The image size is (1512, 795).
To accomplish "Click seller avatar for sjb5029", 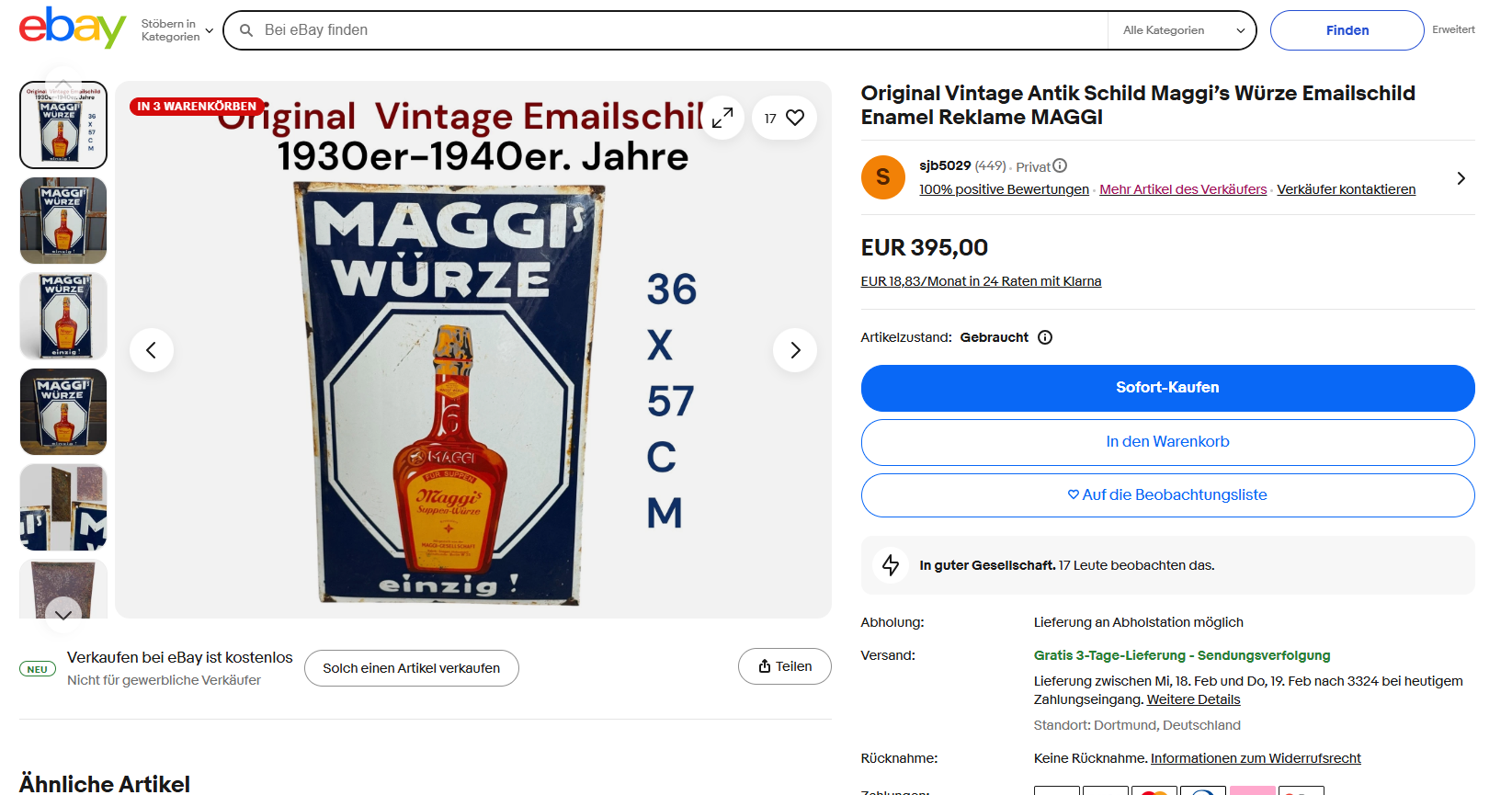I will point(882,177).
